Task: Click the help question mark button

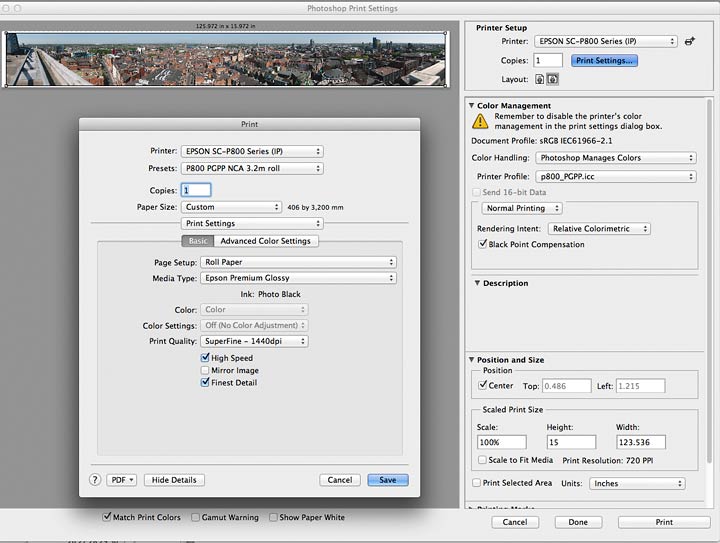Action: point(95,480)
